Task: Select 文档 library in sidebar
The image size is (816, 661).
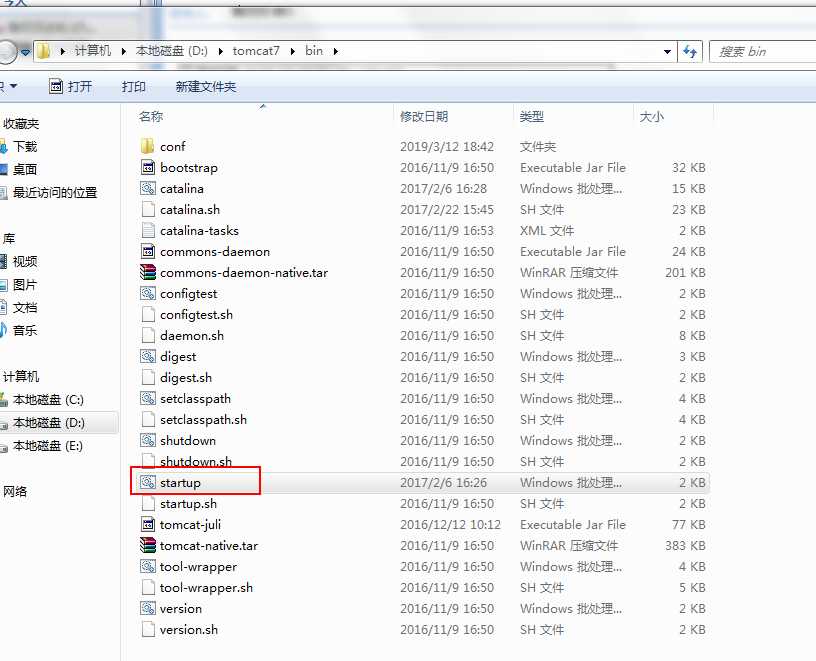Action: tap(25, 308)
